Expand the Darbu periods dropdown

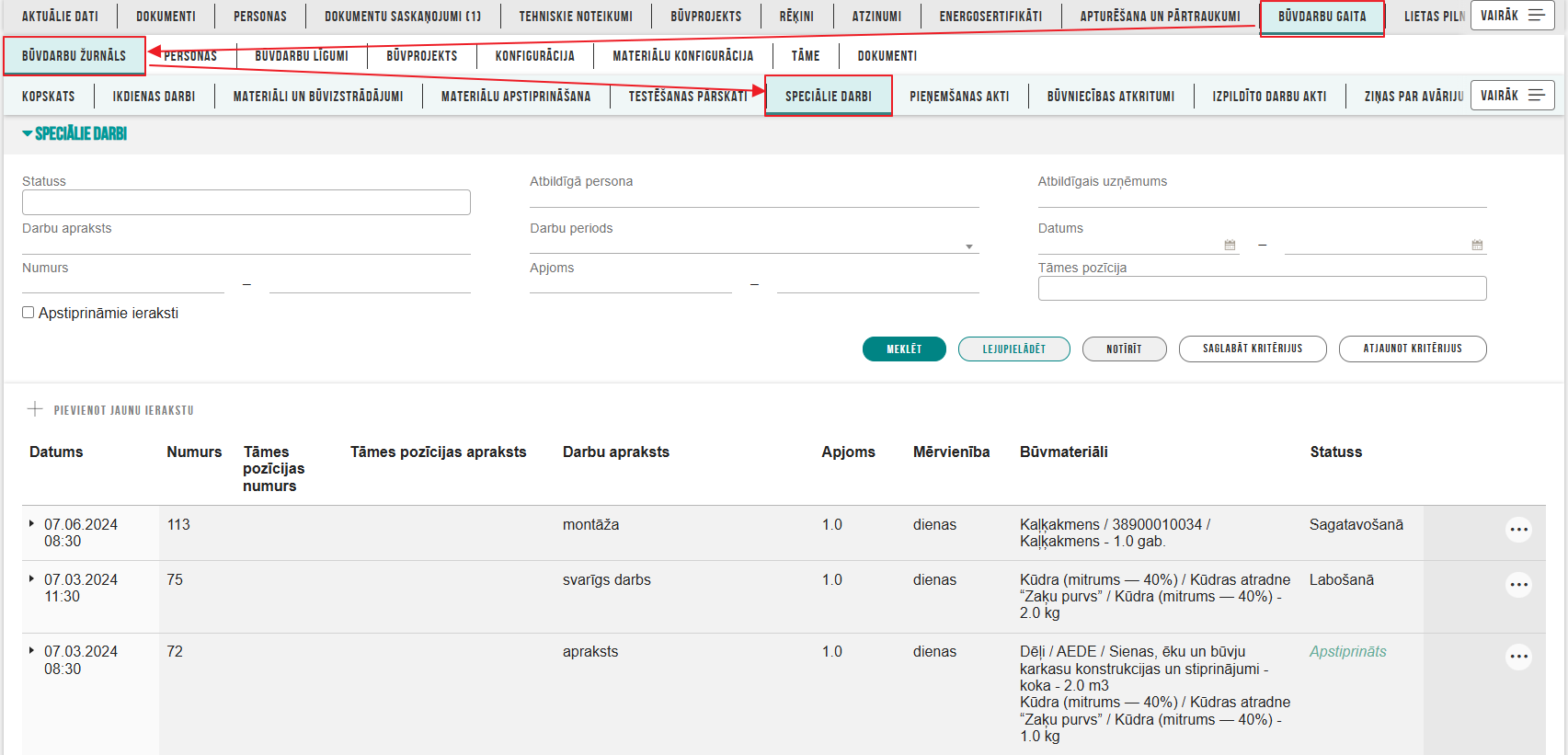tap(969, 246)
